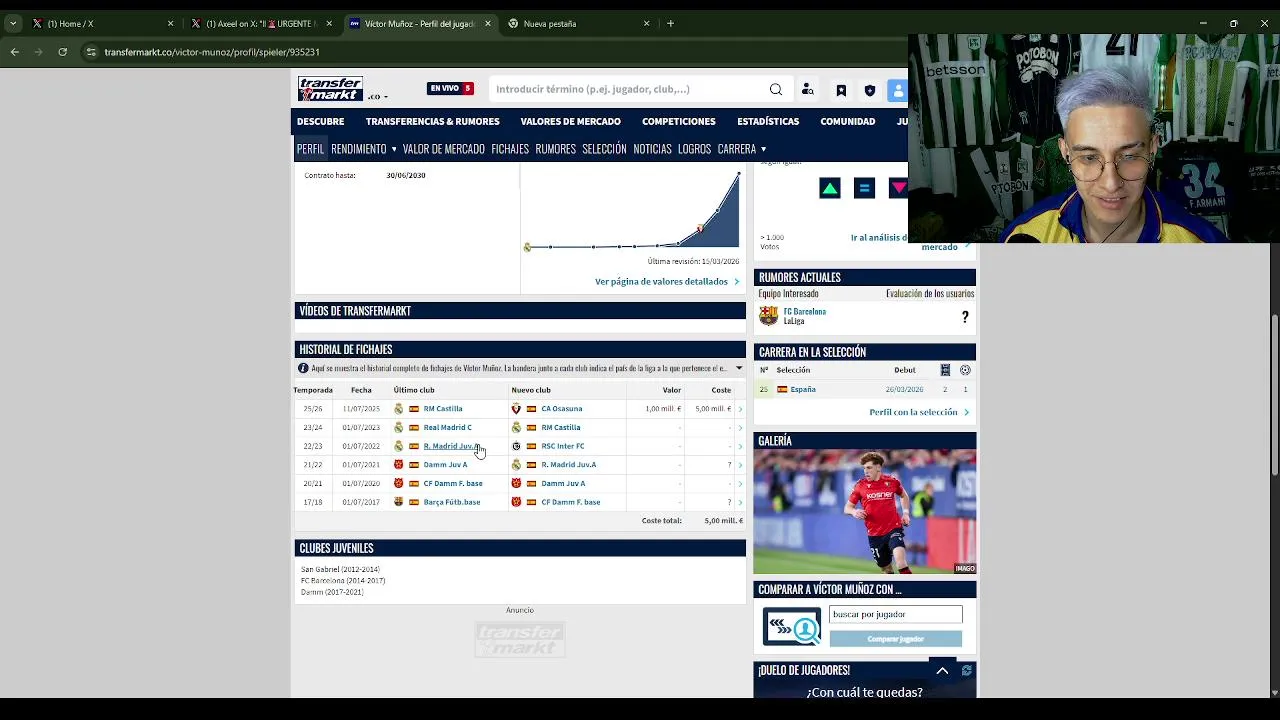Open details arrow for 17/18 transfer row
Image resolution: width=1280 pixels, height=720 pixels.
point(740,502)
